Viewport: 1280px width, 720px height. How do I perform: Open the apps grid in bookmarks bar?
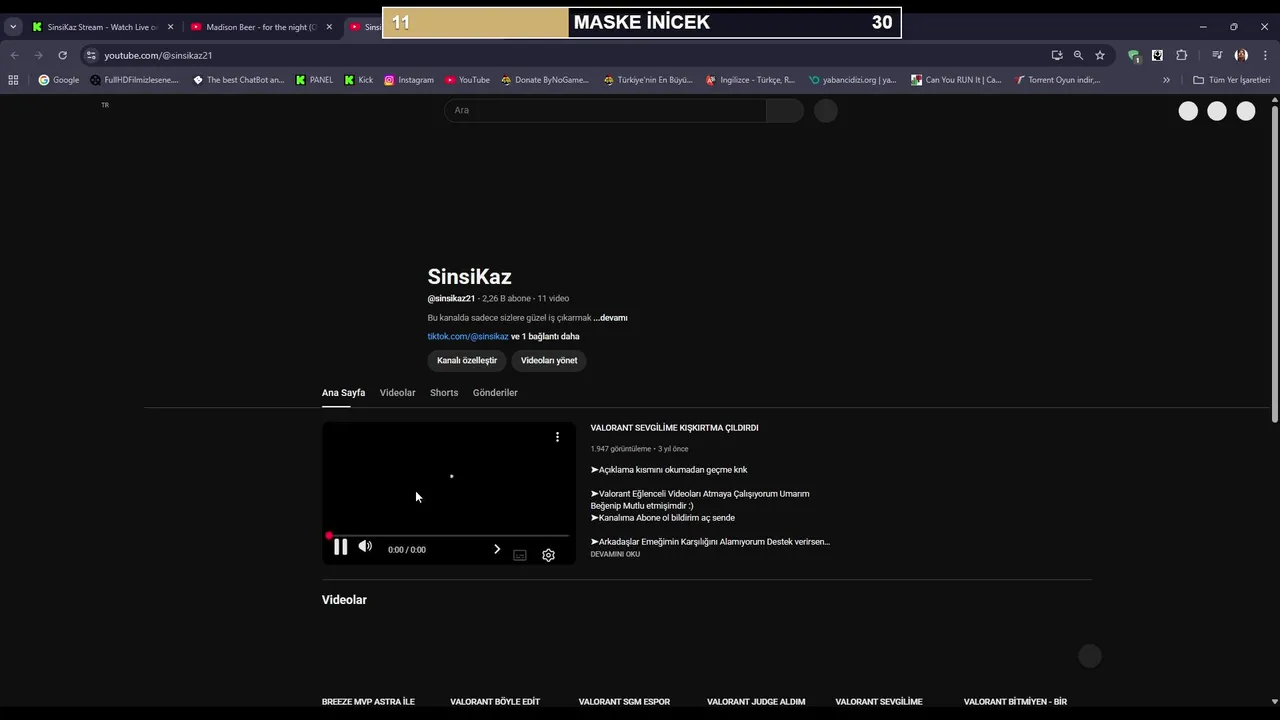[13, 80]
